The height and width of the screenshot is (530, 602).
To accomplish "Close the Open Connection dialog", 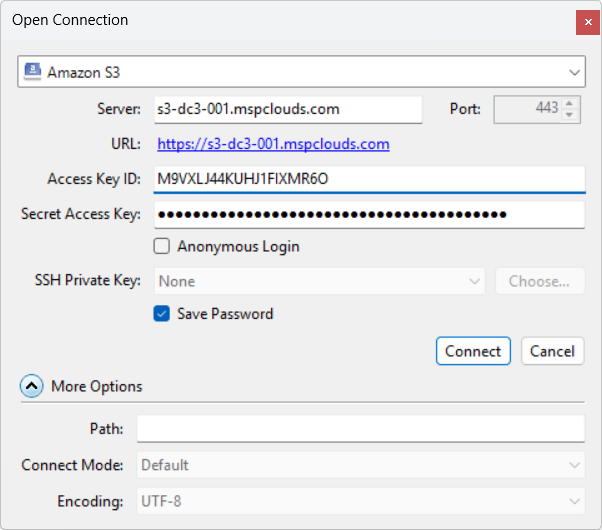I will click(588, 21).
